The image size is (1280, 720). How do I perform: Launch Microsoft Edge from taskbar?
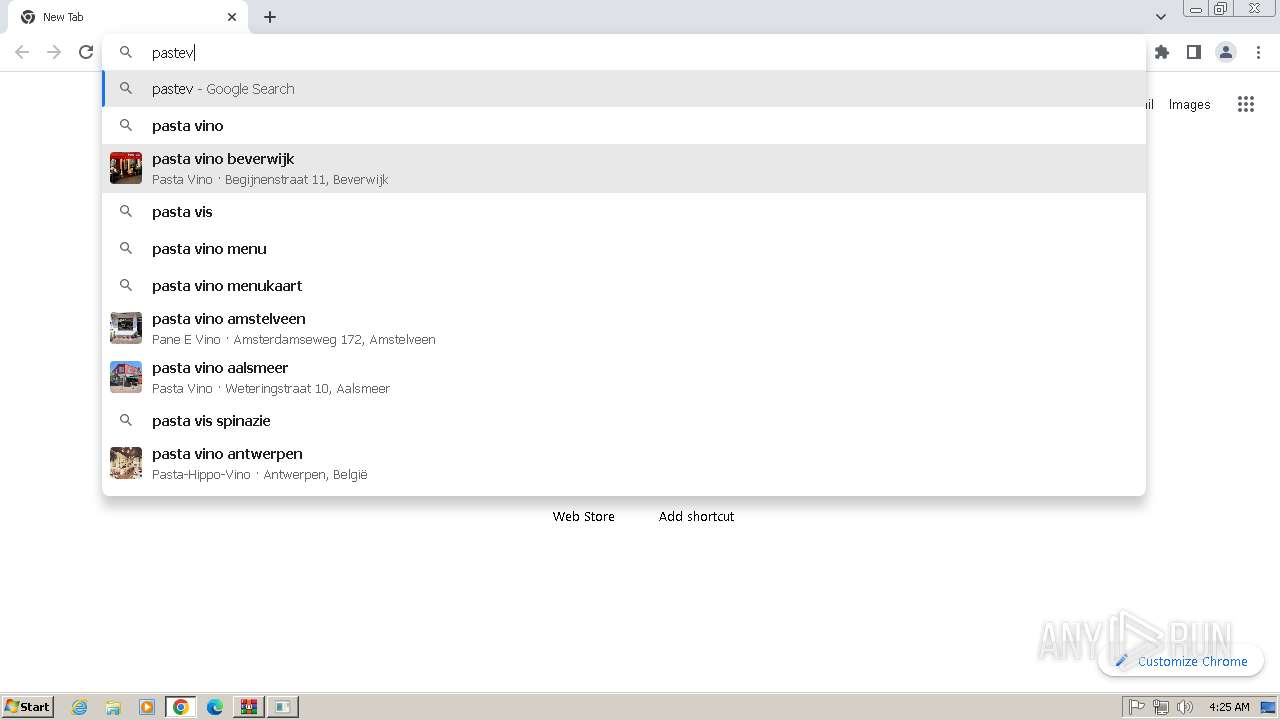tap(215, 707)
